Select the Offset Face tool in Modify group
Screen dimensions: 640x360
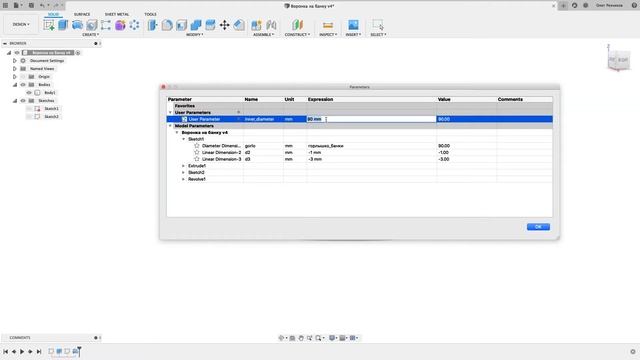coord(210,25)
